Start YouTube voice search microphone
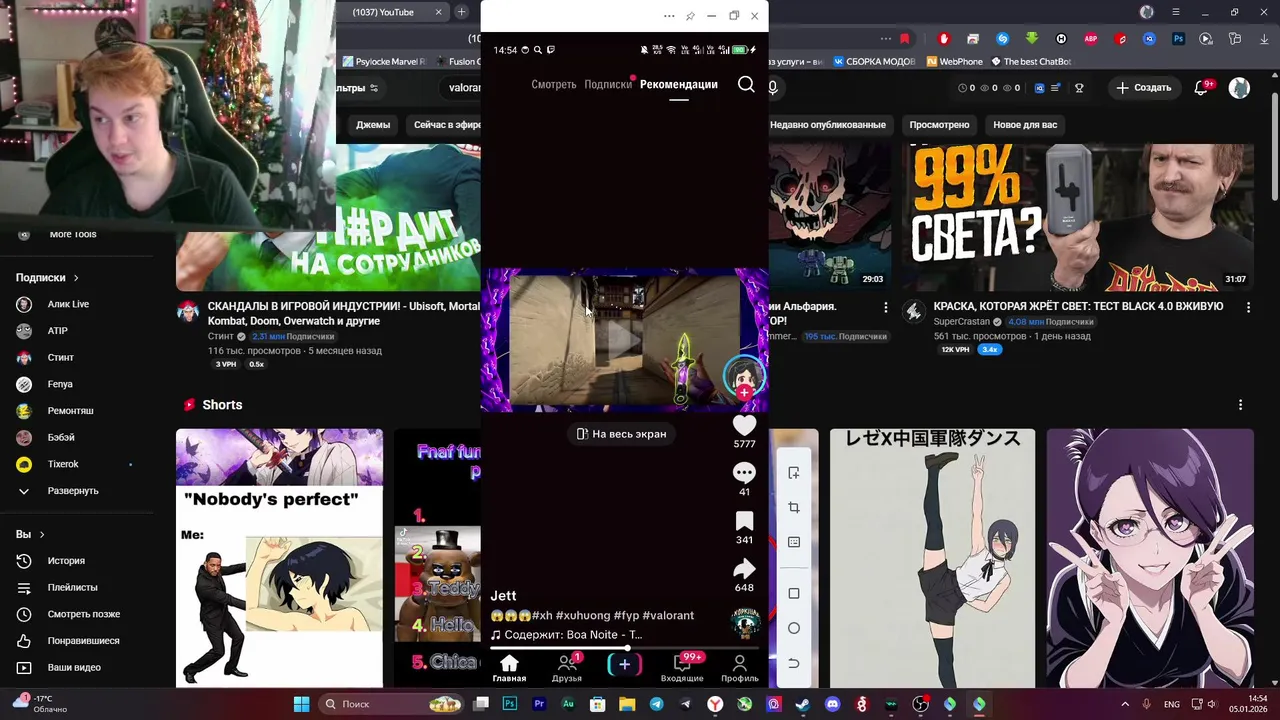 point(773,88)
